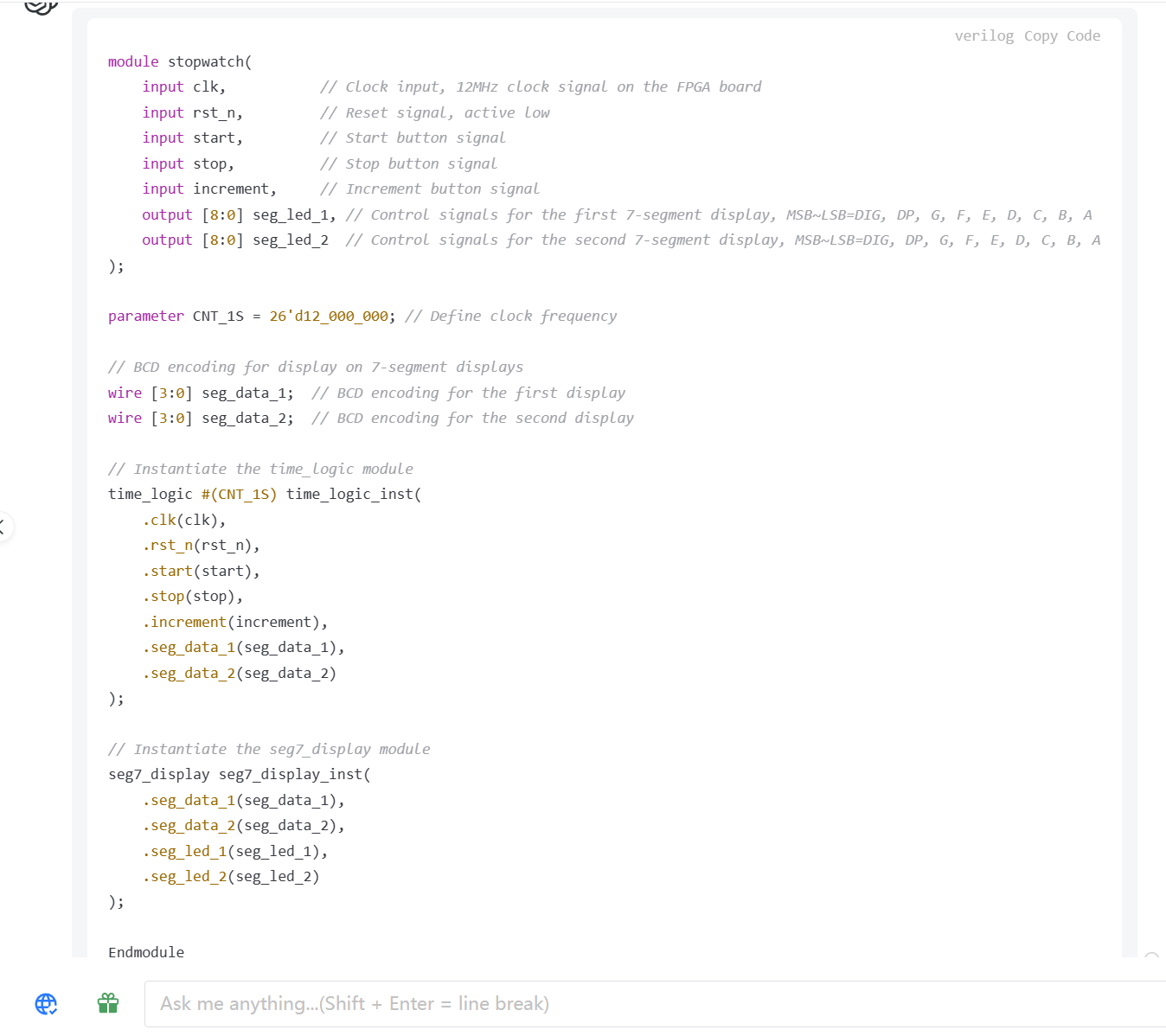
Task: Click the 'input rst_n,' declaration
Action: tap(193, 112)
